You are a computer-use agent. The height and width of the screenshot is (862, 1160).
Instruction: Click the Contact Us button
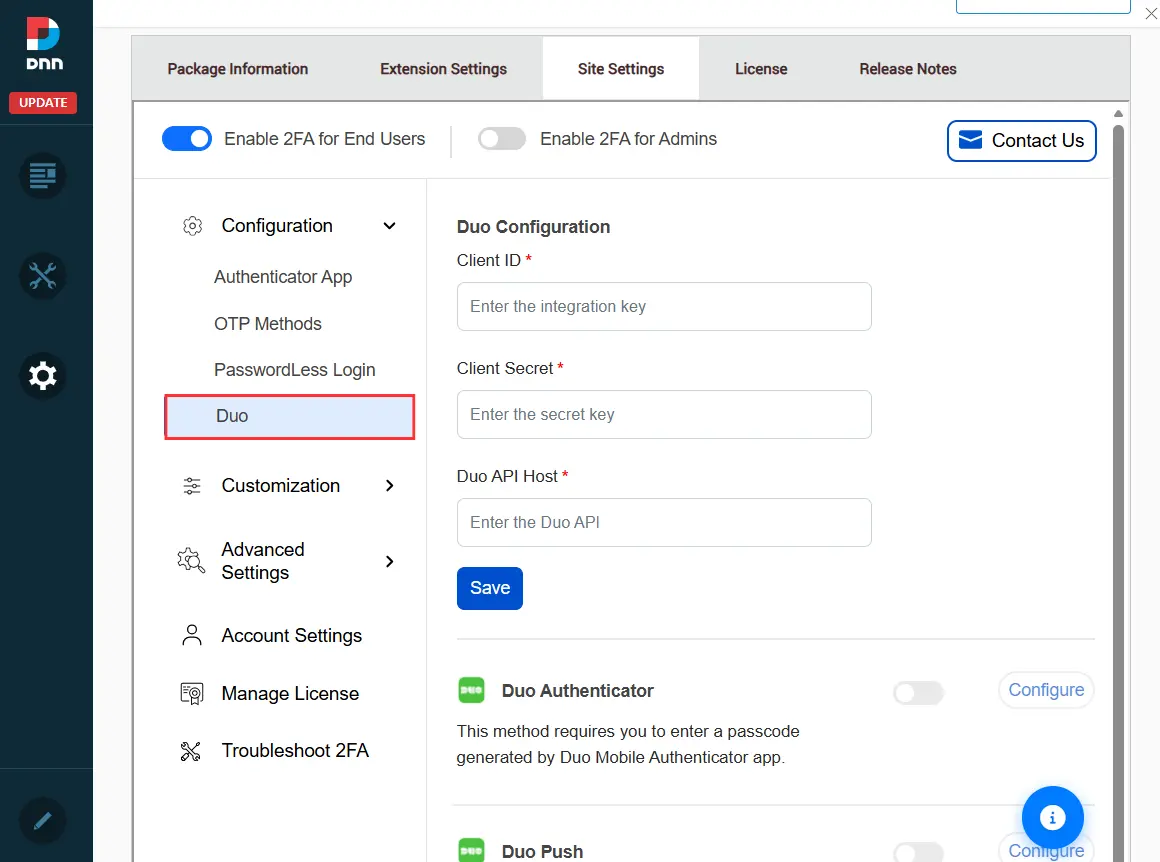coord(1022,141)
